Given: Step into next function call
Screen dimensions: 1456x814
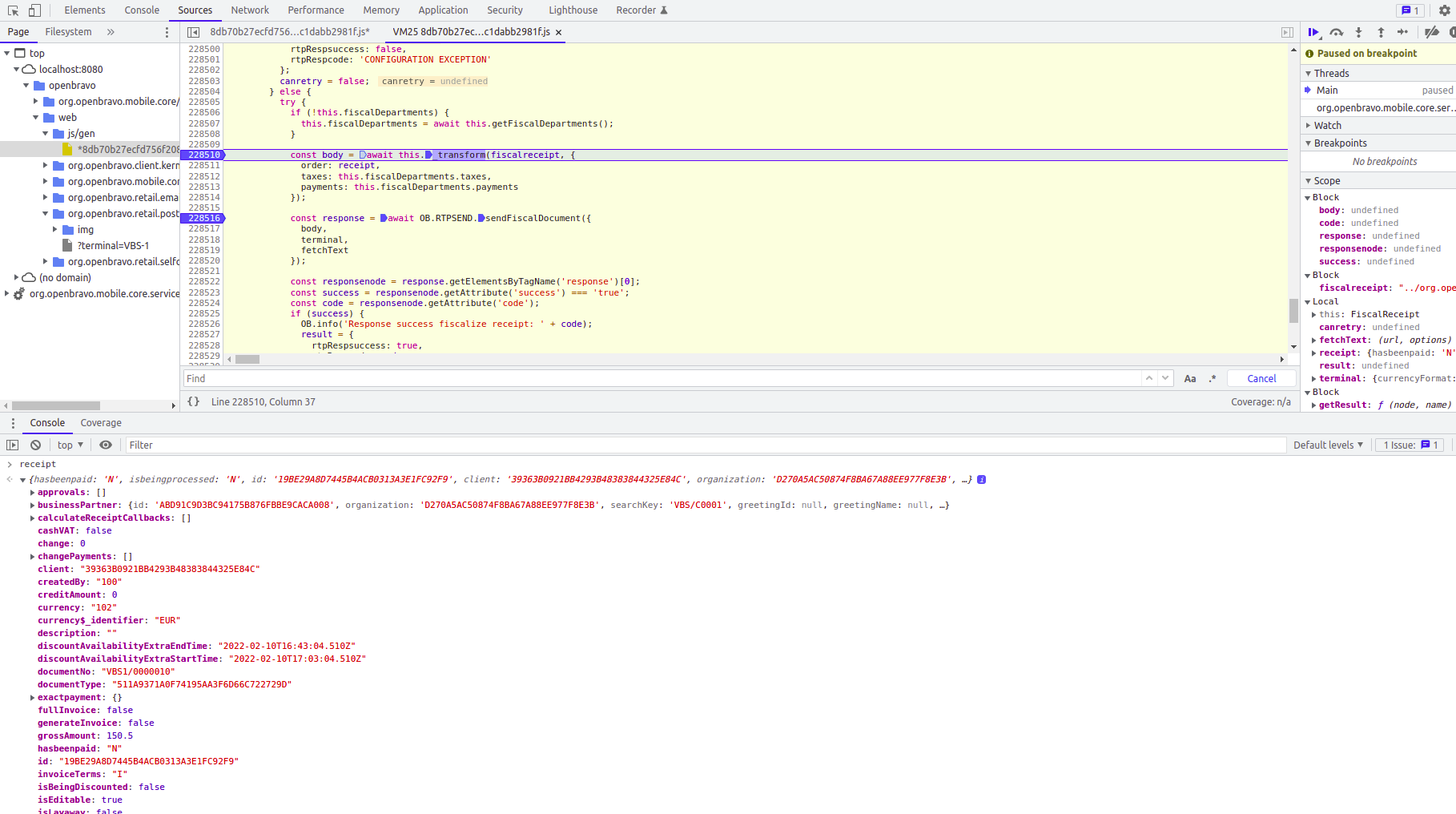Looking at the screenshot, I should tap(1358, 32).
